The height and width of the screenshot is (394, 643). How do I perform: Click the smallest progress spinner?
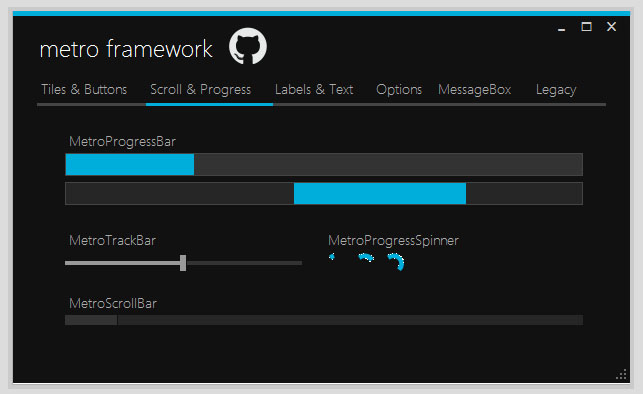point(332,257)
